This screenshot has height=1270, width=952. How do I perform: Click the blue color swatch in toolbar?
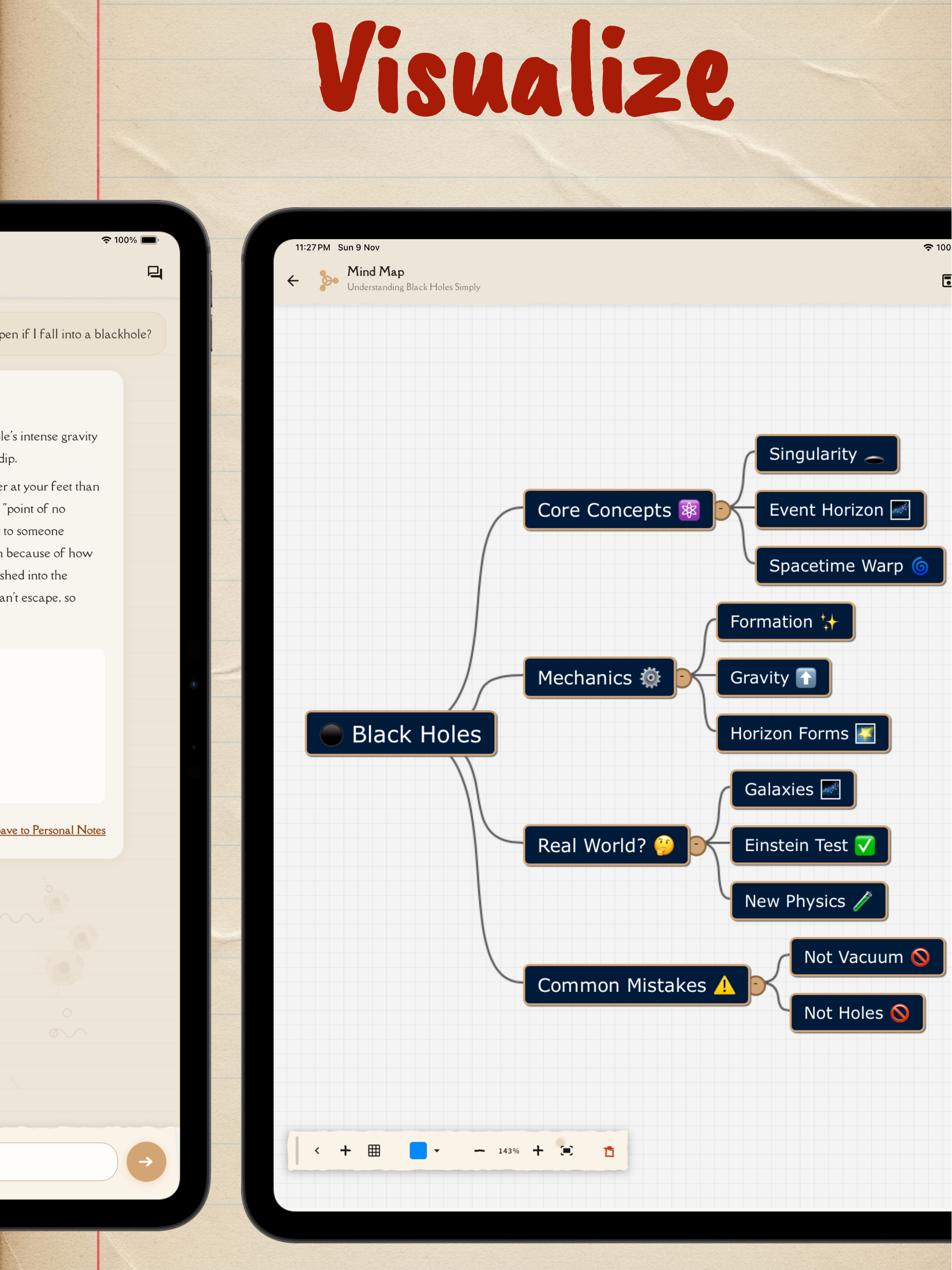coord(418,1150)
